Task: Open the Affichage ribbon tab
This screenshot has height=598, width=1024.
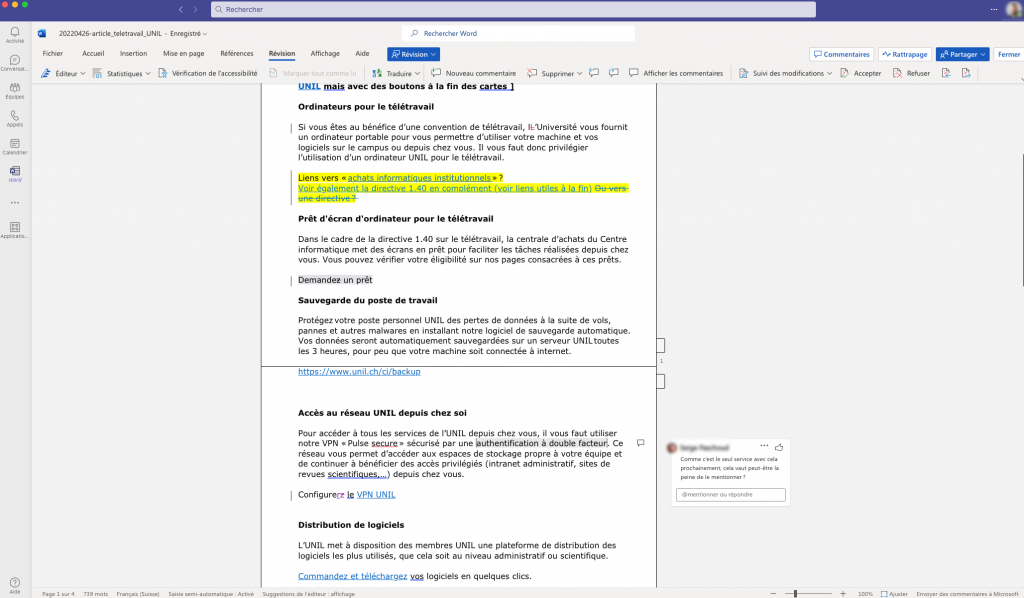Action: 325,54
